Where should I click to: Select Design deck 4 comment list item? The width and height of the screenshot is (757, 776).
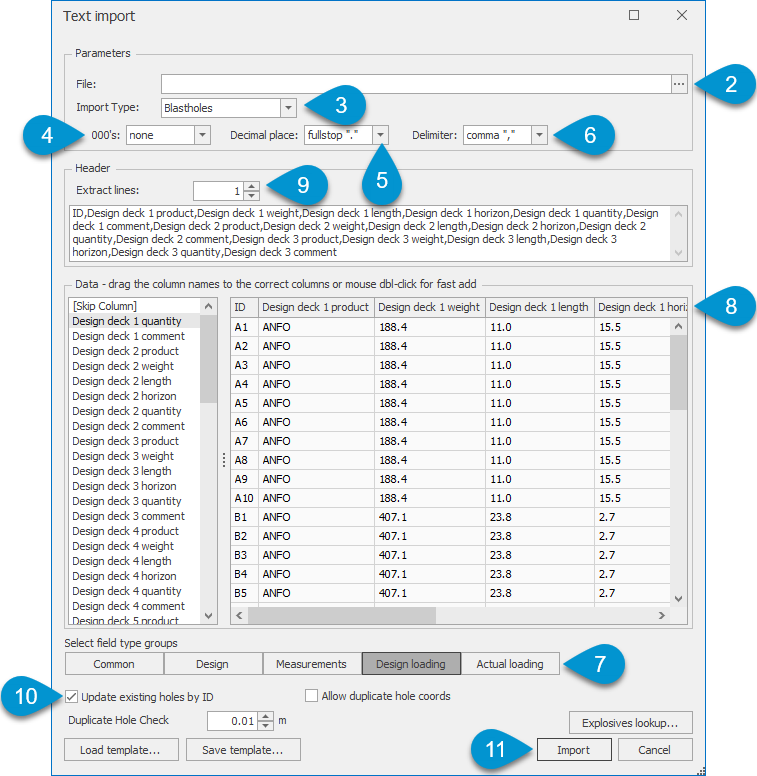coord(134,606)
